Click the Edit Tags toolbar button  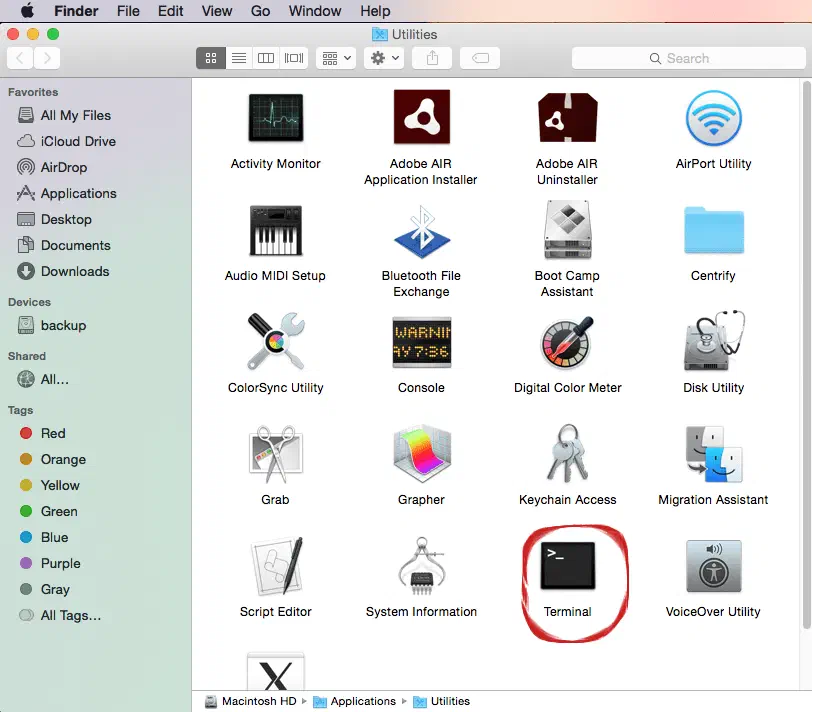coord(480,58)
